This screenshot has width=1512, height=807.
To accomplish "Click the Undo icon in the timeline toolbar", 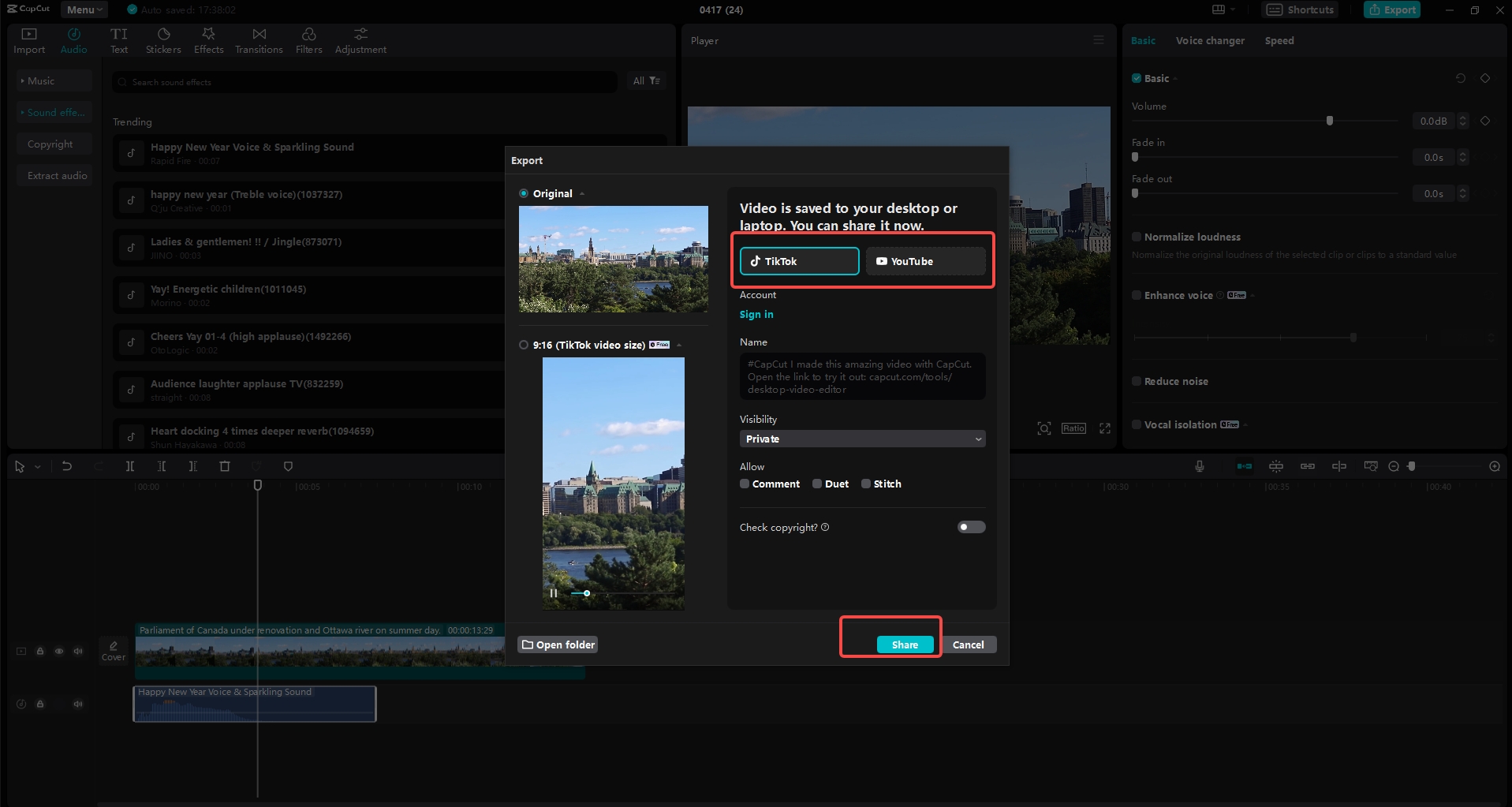I will click(67, 466).
